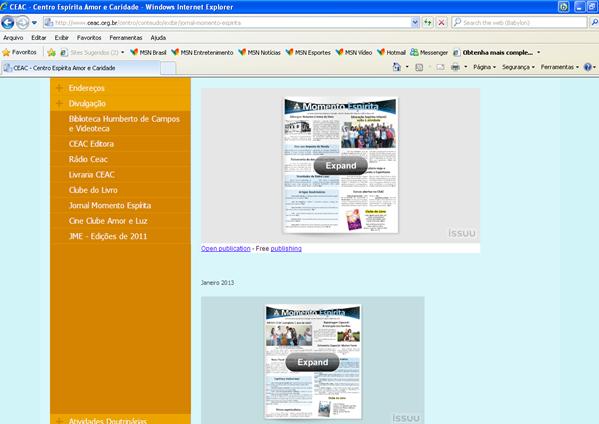Click the search magnifier button at right

[x=594, y=23]
